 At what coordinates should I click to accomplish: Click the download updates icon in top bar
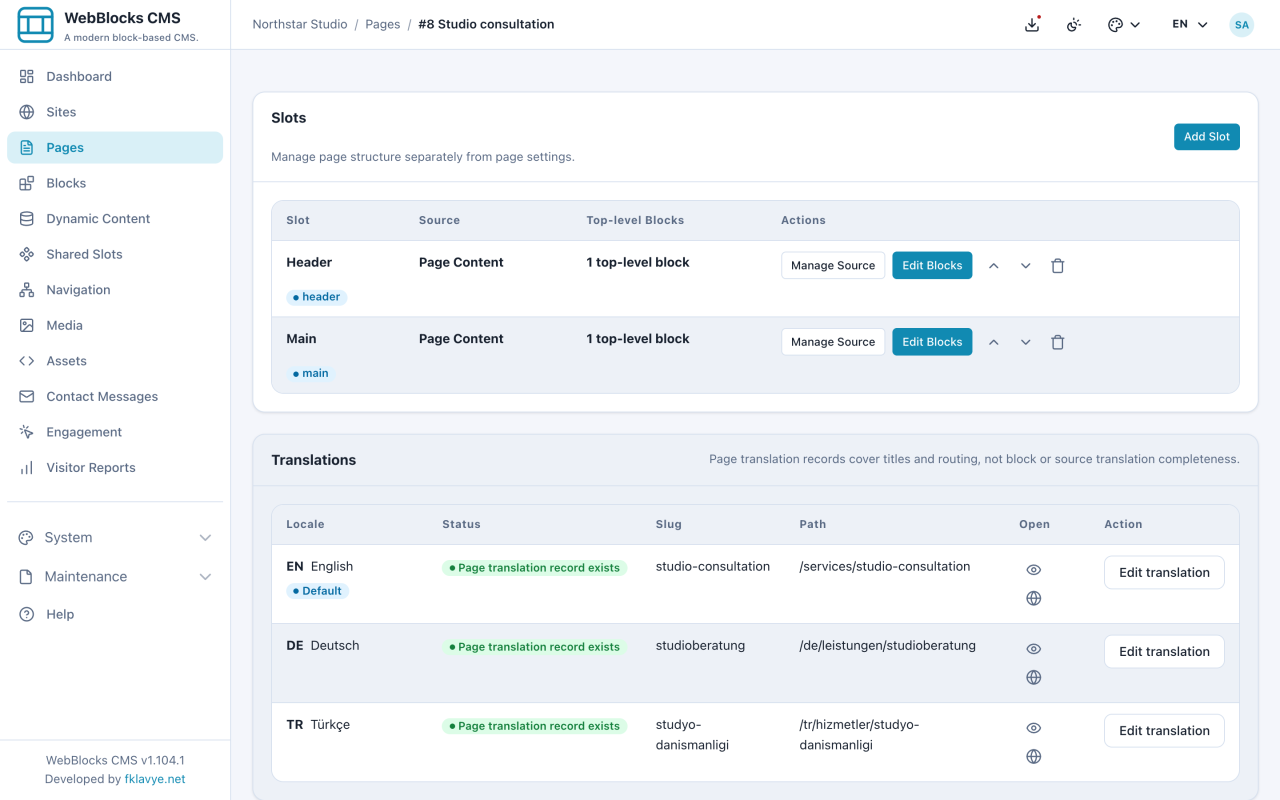click(x=1033, y=25)
